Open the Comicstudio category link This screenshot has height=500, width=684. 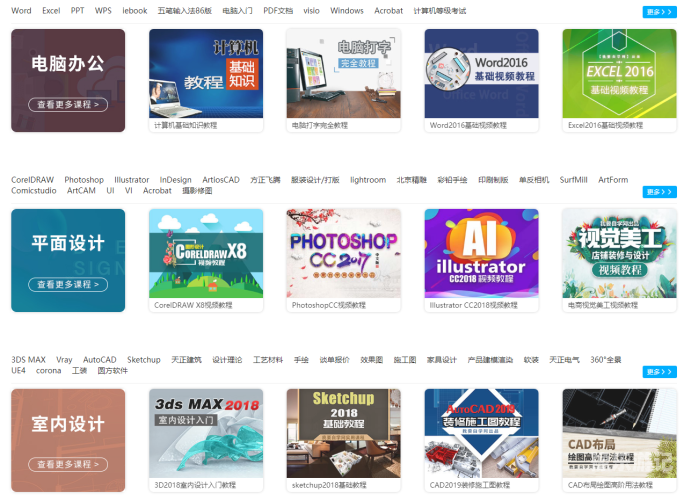click(34, 191)
